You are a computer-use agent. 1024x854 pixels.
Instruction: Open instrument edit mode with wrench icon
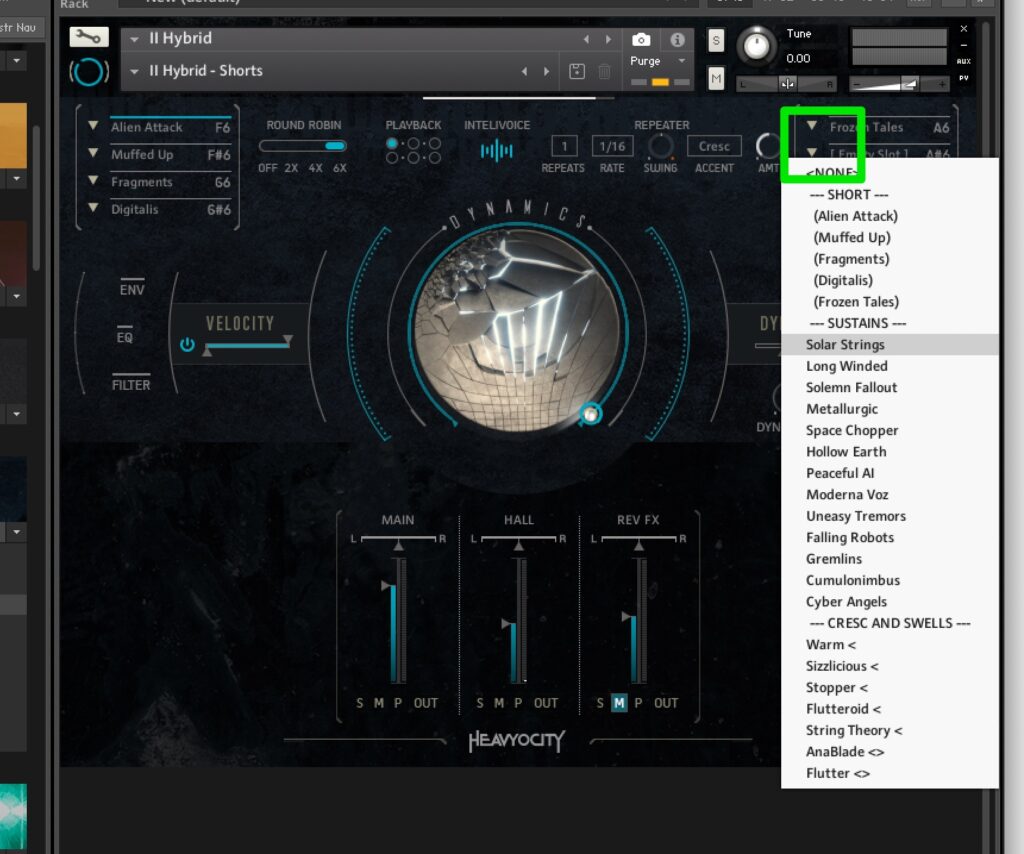89,38
